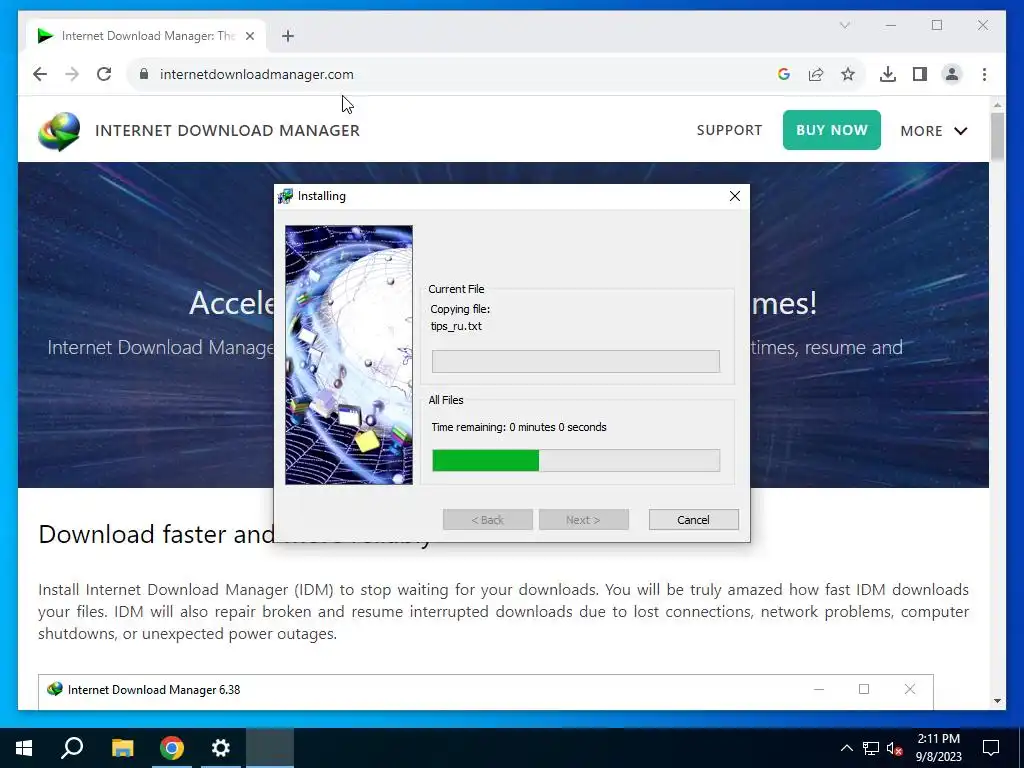This screenshot has width=1024, height=768.
Task: Bookmark this page with the star icon
Action: pos(848,74)
